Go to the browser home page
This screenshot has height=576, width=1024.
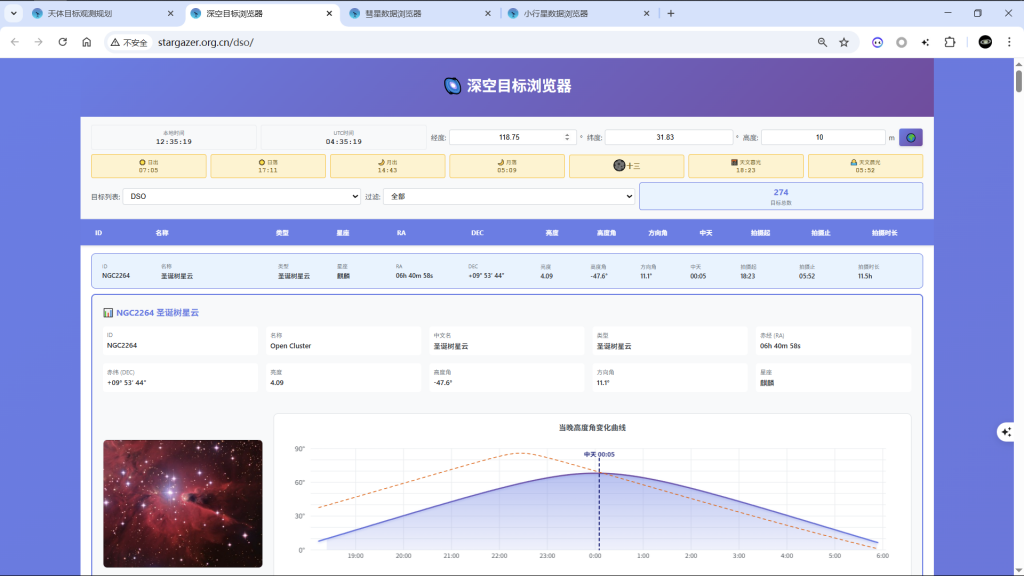tap(87, 42)
